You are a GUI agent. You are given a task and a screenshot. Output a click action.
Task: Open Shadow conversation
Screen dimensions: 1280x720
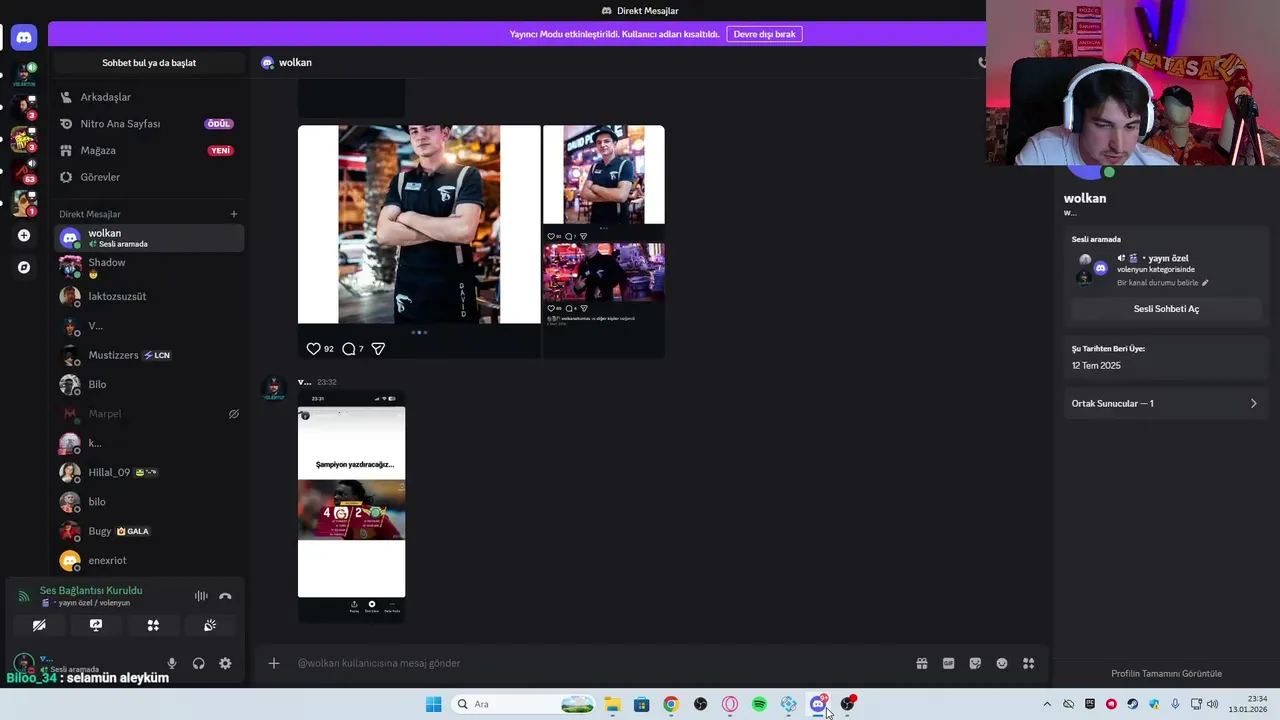pos(150,267)
